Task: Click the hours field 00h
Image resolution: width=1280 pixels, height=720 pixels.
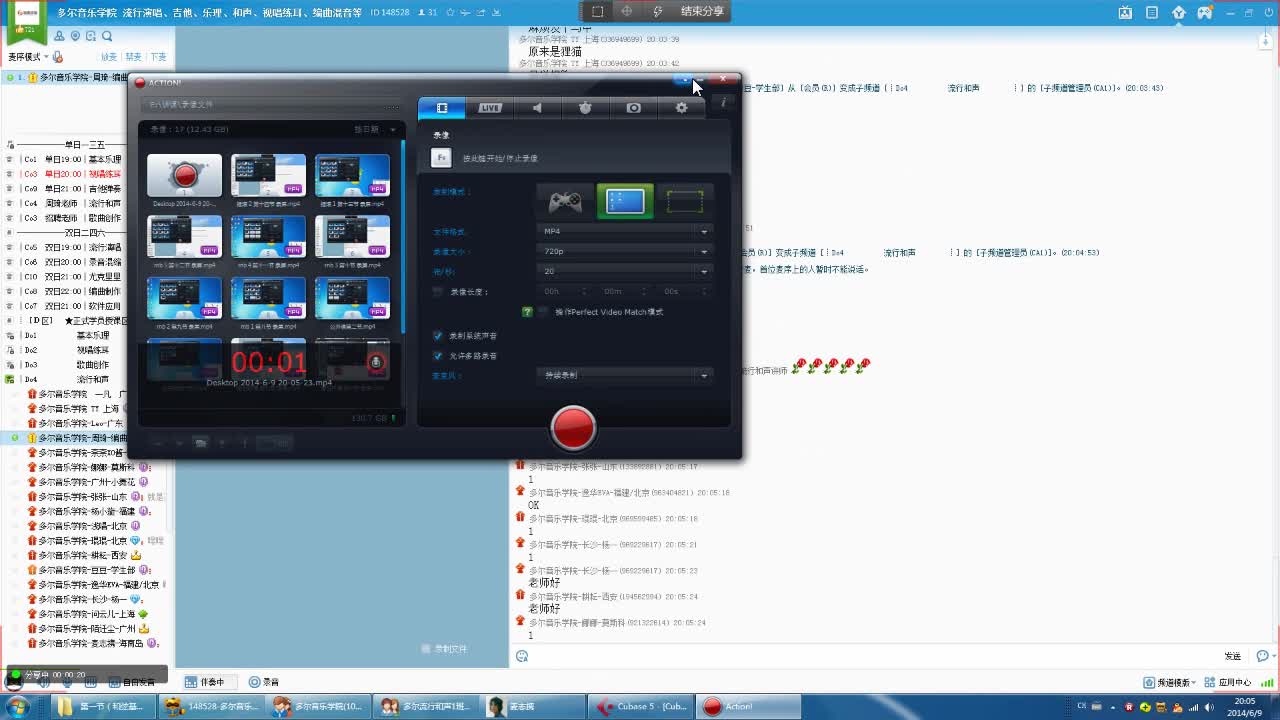Action: tap(566, 291)
